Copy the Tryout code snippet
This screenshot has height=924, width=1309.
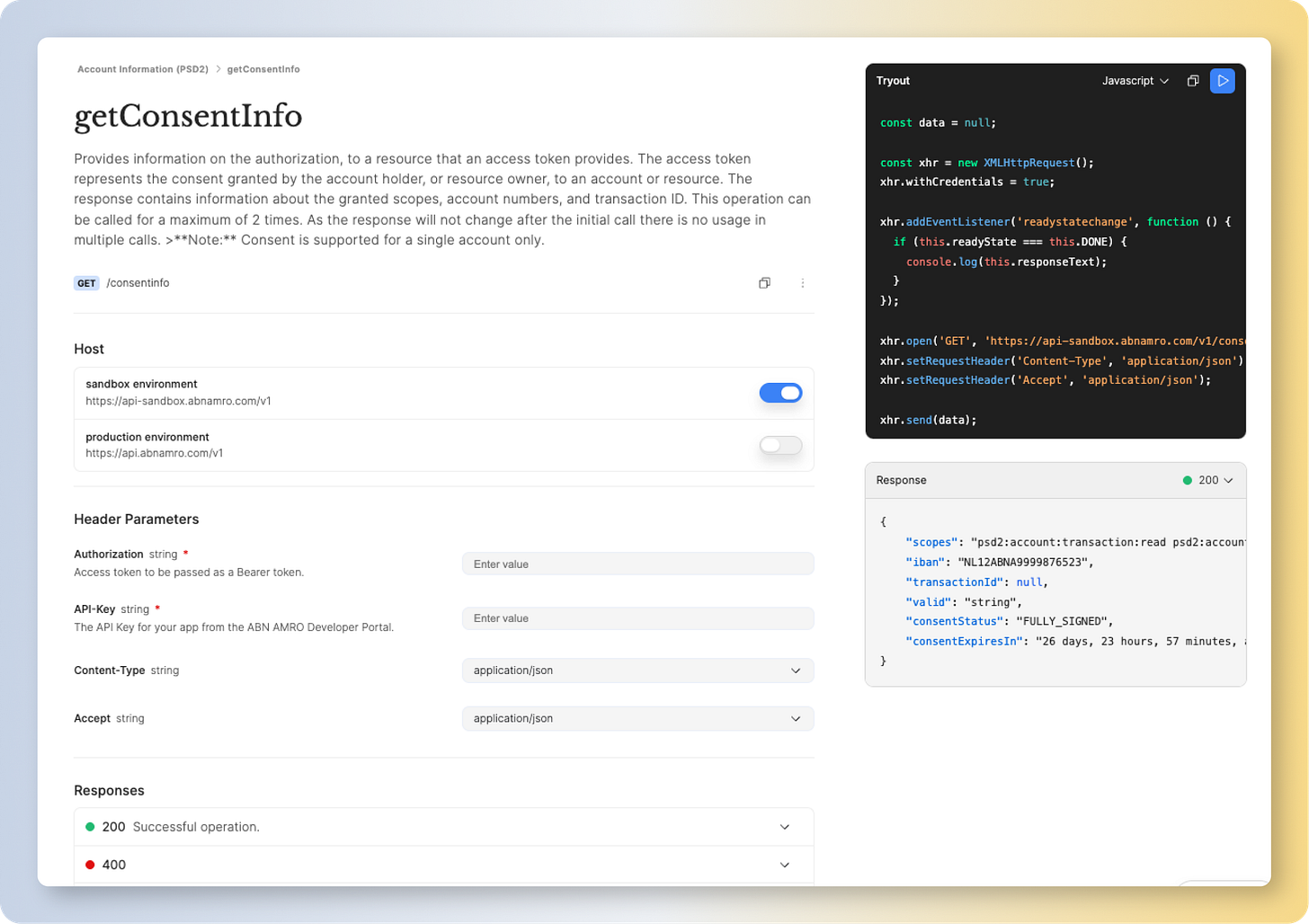coord(1193,81)
